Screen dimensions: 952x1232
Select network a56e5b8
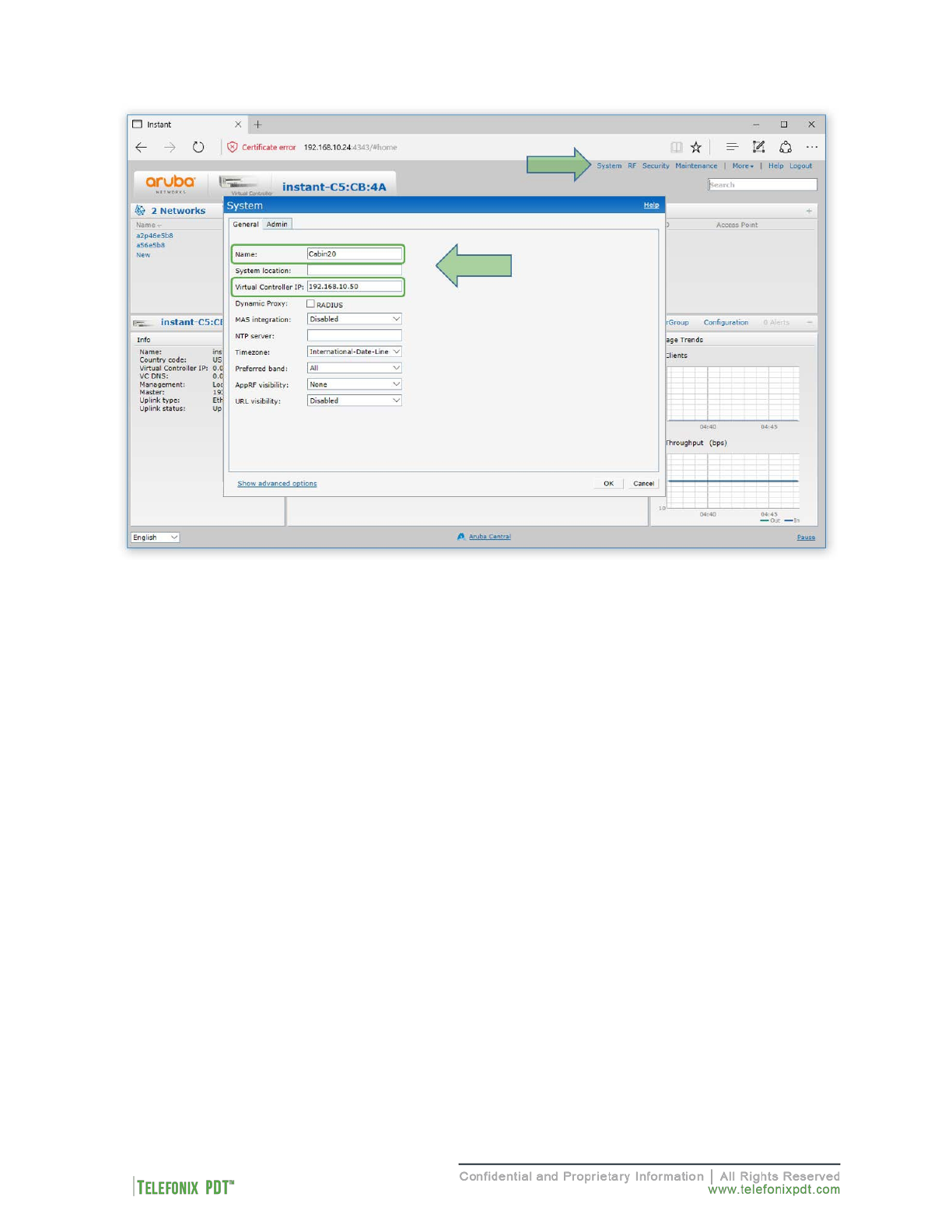(x=151, y=245)
